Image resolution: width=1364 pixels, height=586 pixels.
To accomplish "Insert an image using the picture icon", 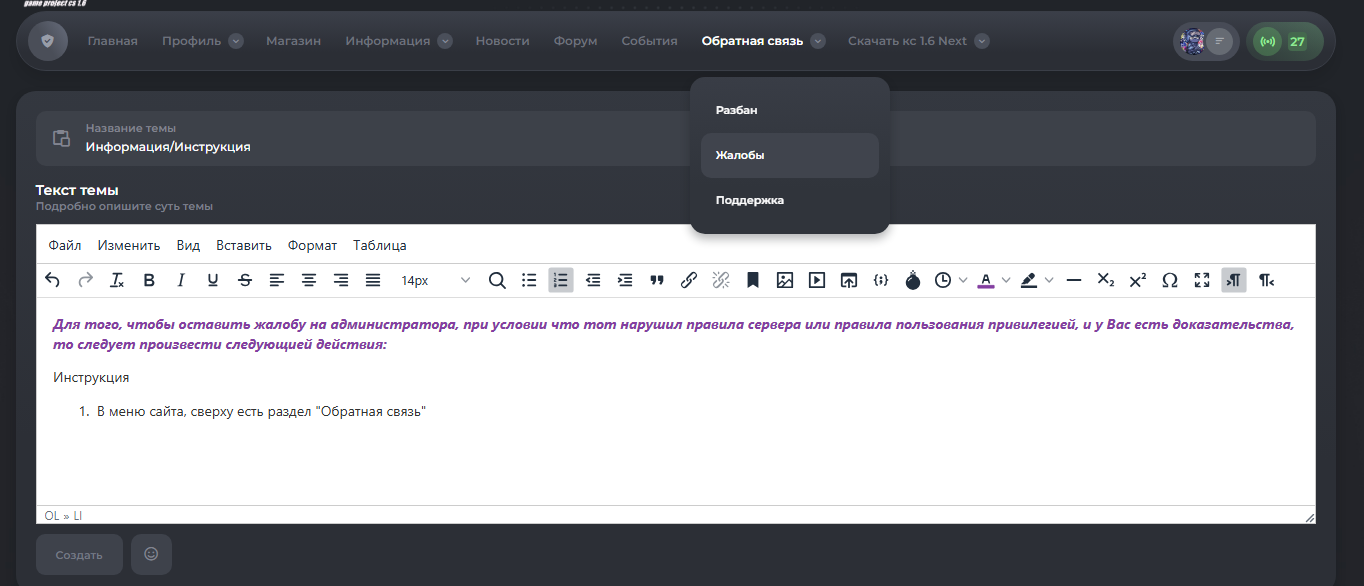I will (x=785, y=281).
